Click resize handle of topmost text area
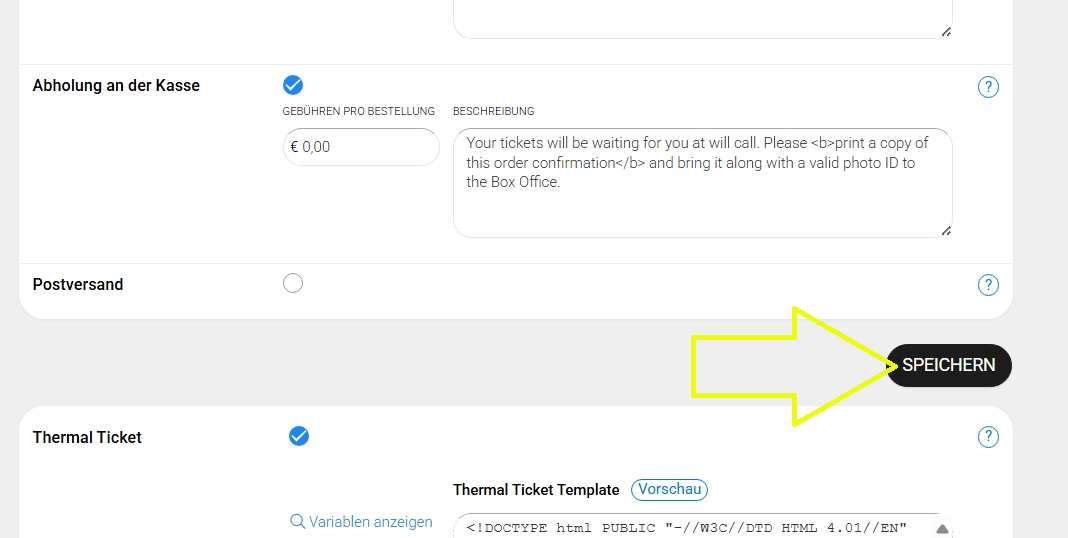 pos(945,31)
